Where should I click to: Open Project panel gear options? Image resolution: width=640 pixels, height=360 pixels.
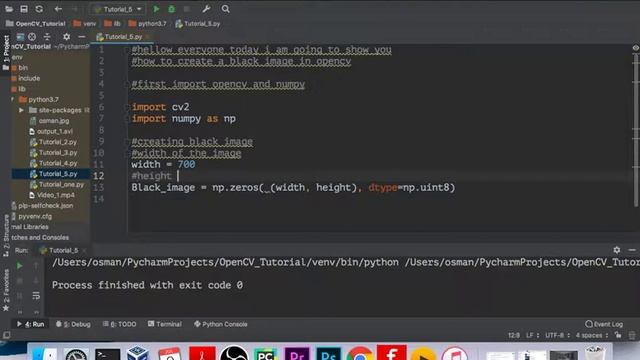point(67,37)
